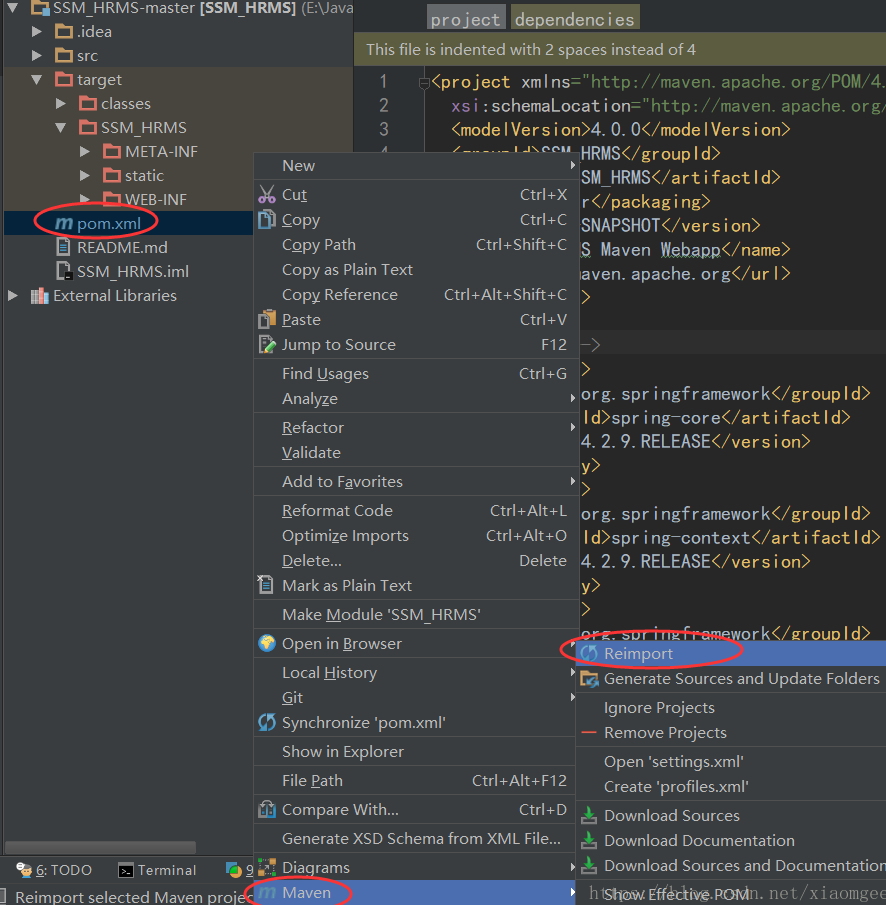Click the Copy documents icon
This screenshot has width=886, height=905.
pos(267,219)
